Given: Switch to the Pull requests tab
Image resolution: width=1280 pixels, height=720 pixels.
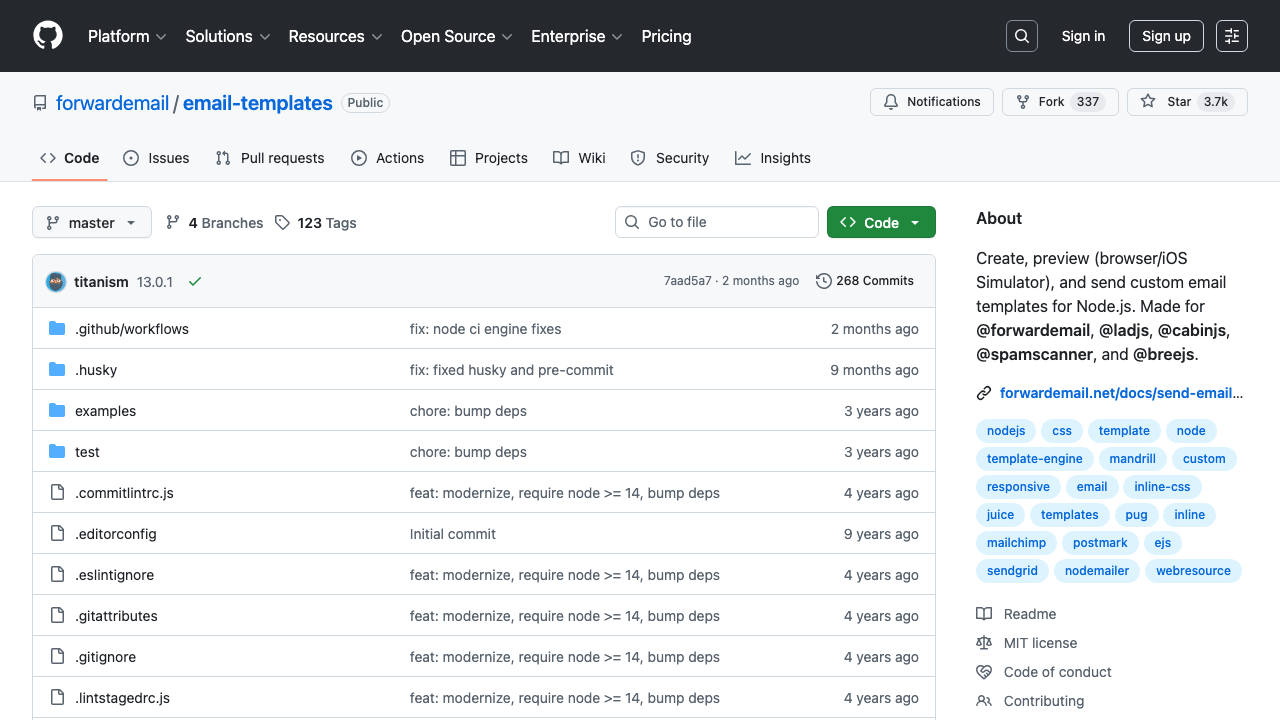Looking at the screenshot, I should click(269, 157).
